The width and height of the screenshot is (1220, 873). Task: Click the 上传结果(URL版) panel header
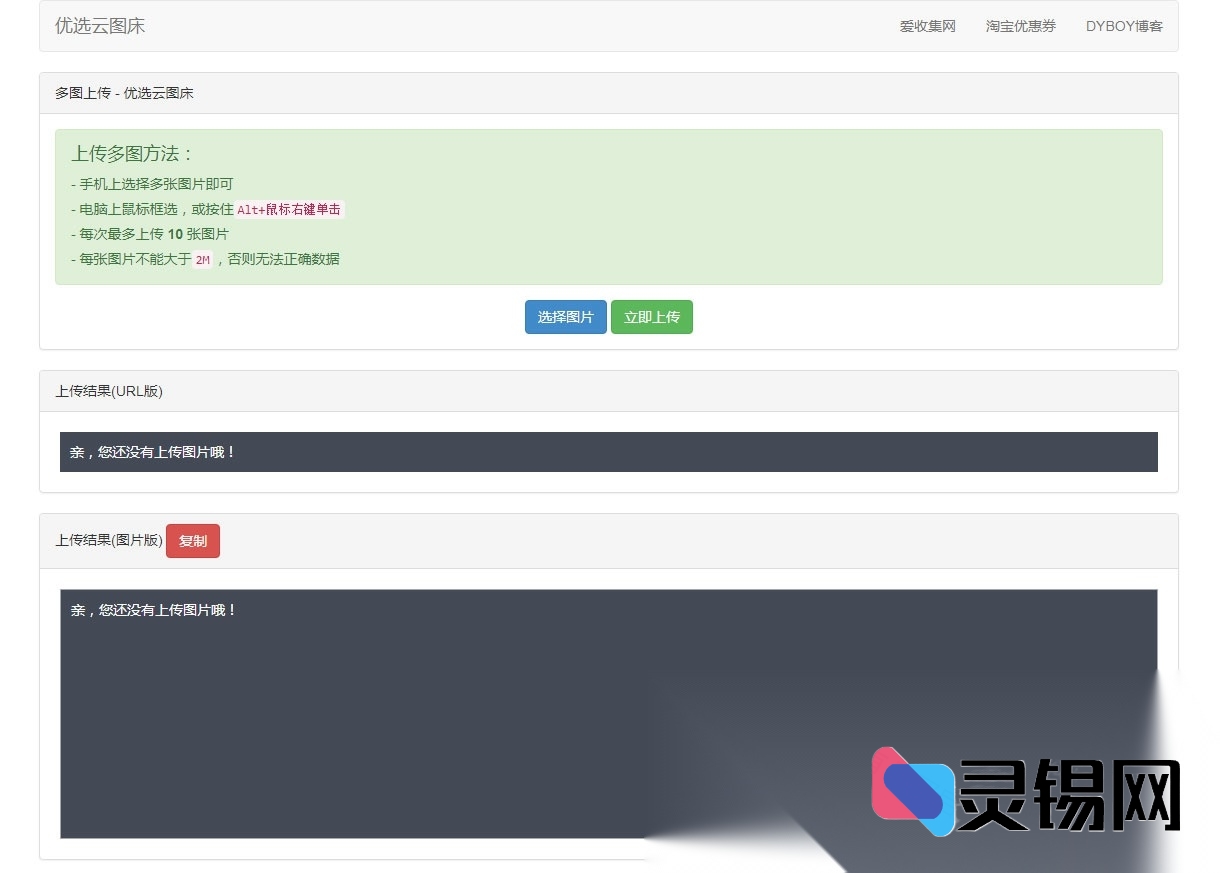(109, 391)
